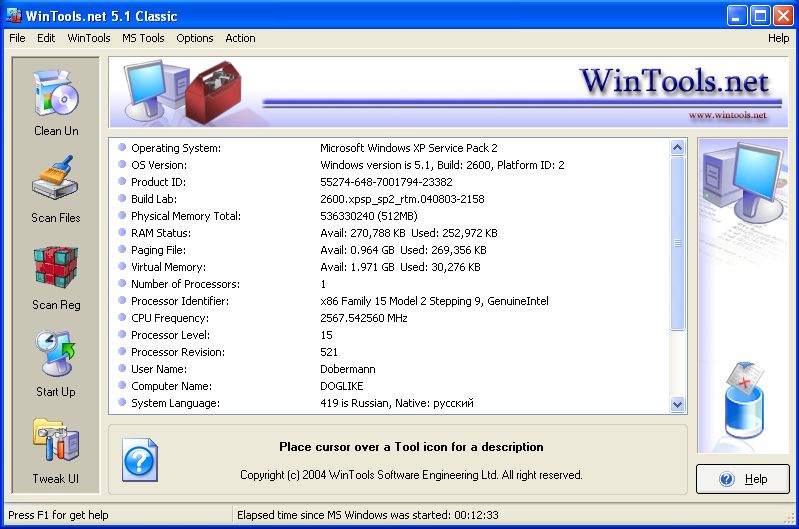
Task: Click Product ID value 55274-648-7001794-23382
Action: [x=386, y=182]
